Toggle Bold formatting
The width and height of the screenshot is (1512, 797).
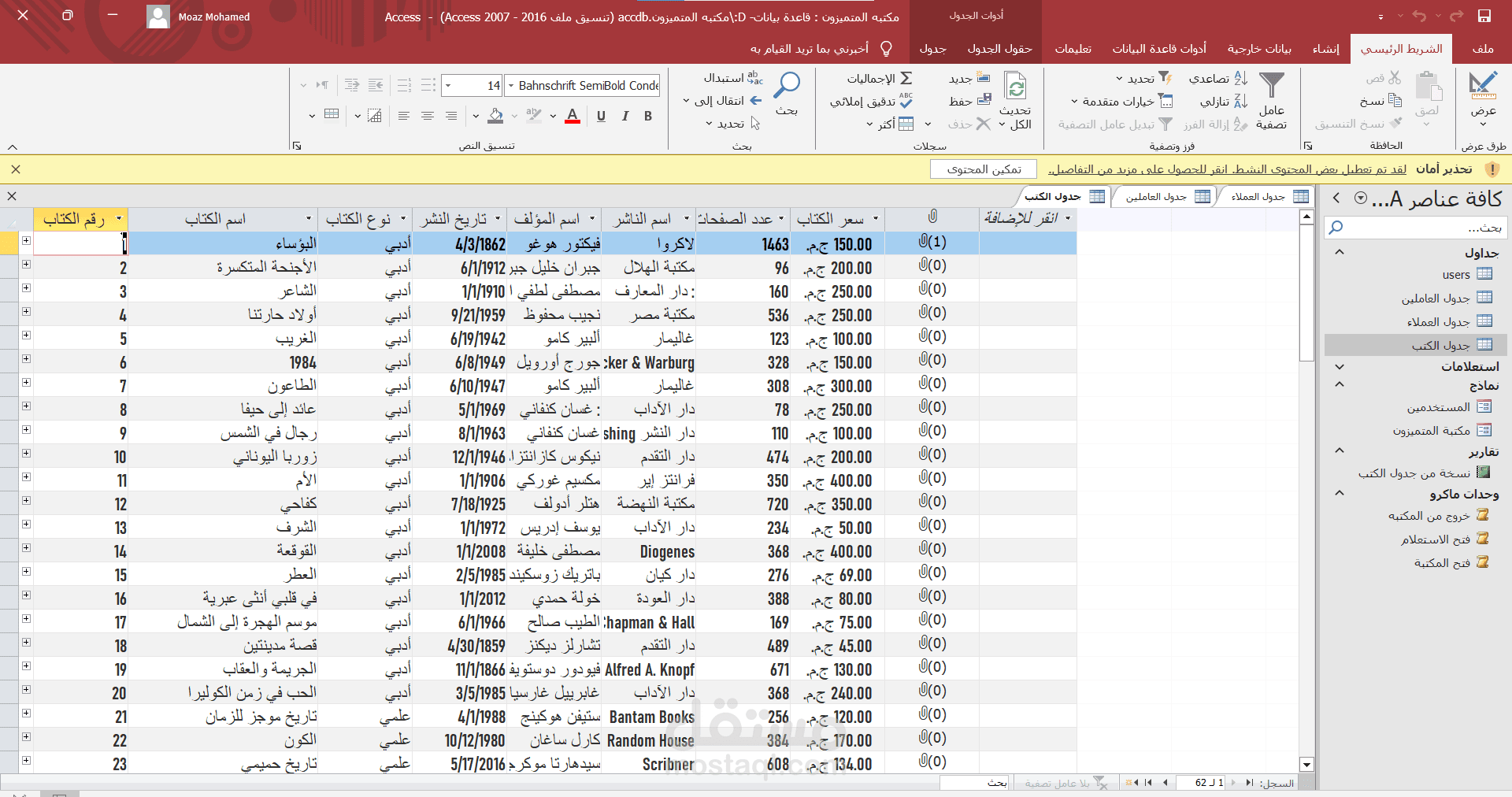[648, 116]
